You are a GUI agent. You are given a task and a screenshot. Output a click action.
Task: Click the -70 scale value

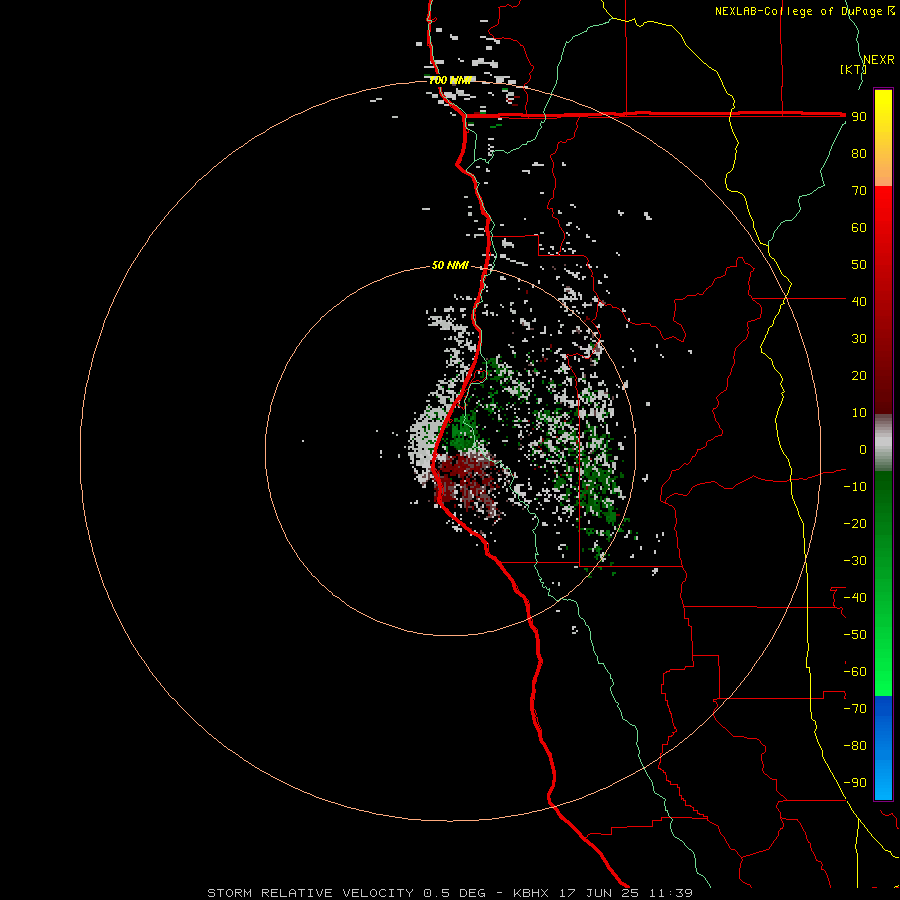tap(855, 709)
